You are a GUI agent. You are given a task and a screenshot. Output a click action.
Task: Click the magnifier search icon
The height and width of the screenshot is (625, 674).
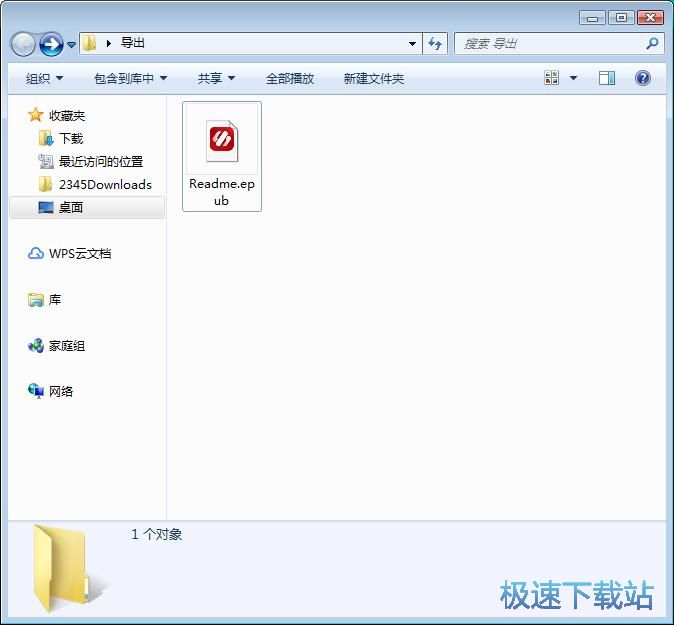tap(652, 43)
